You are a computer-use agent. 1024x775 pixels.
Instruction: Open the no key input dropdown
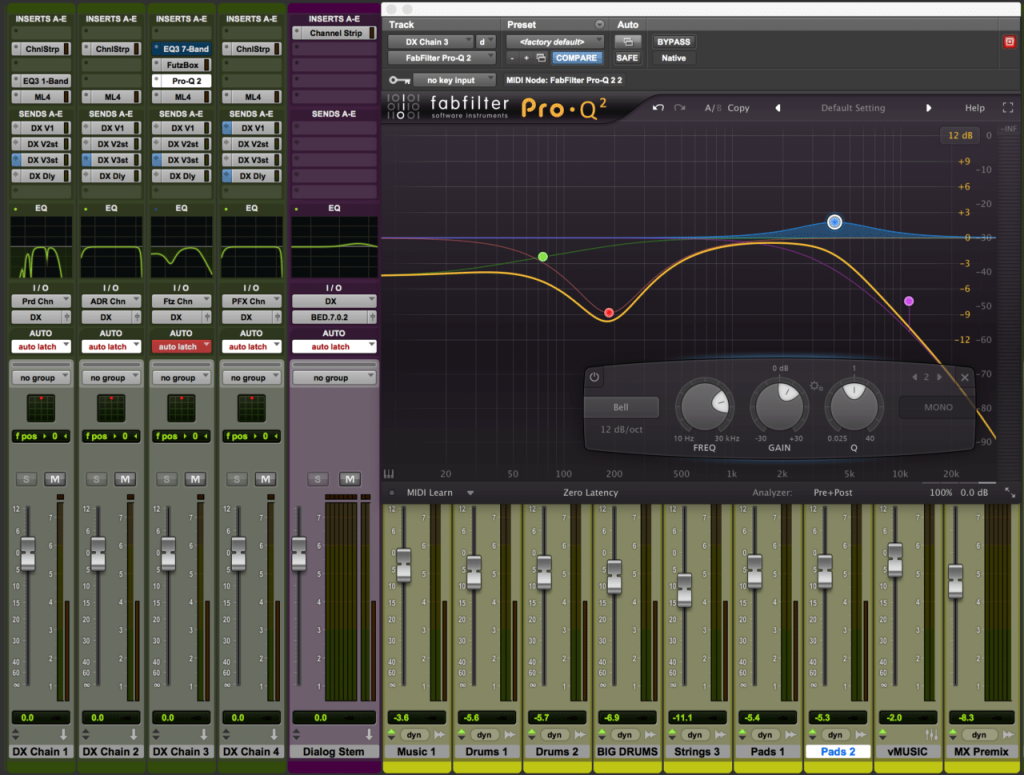[455, 80]
